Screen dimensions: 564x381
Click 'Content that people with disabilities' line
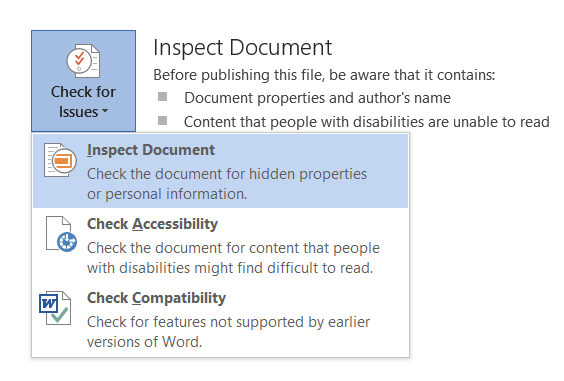coord(367,122)
